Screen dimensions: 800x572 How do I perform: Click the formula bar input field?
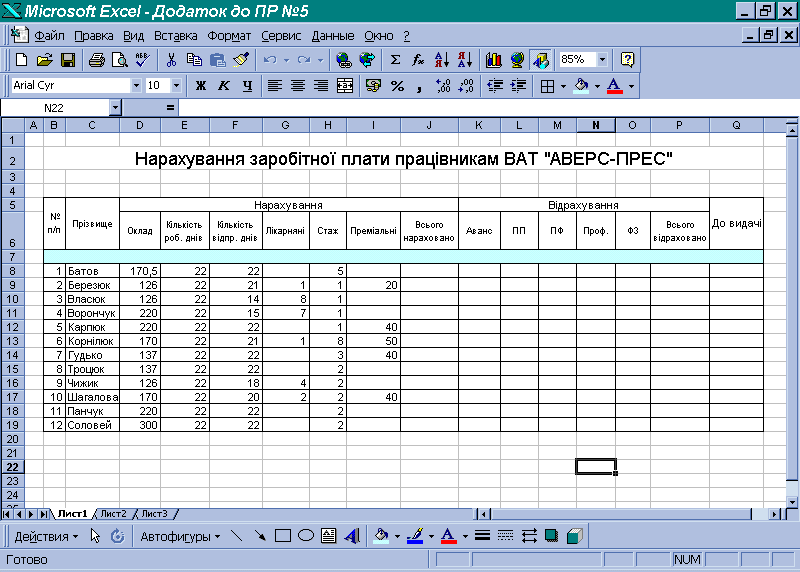pos(489,108)
